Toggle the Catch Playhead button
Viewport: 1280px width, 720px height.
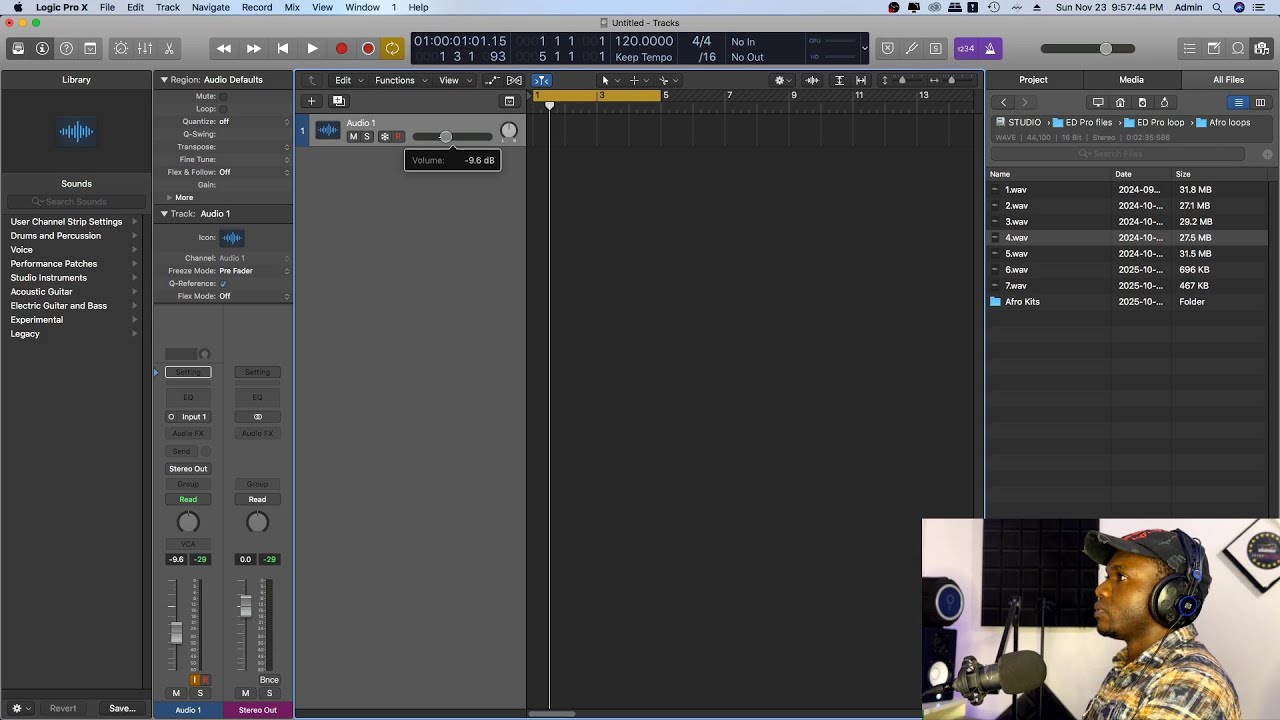point(541,80)
